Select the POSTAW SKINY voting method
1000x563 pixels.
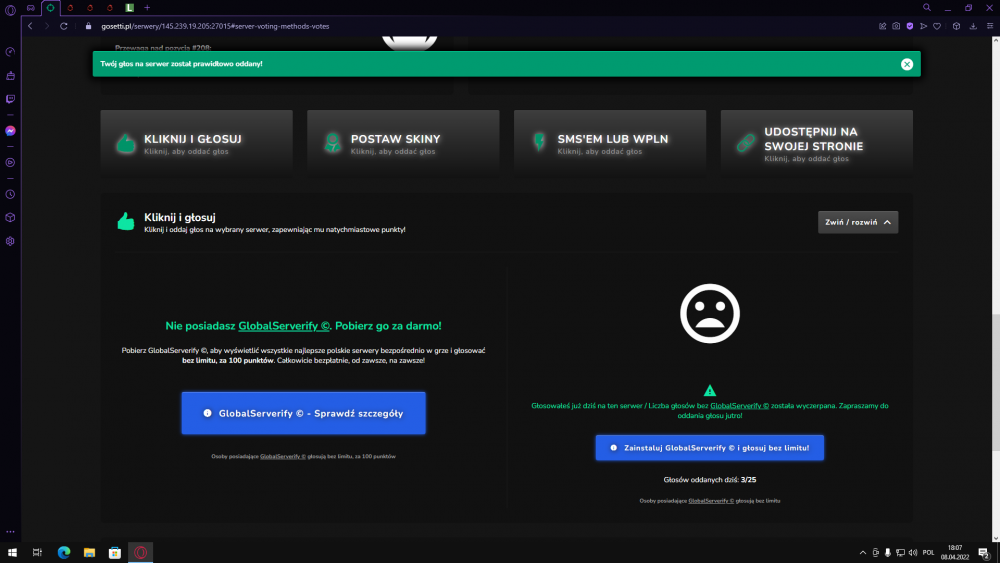403,143
